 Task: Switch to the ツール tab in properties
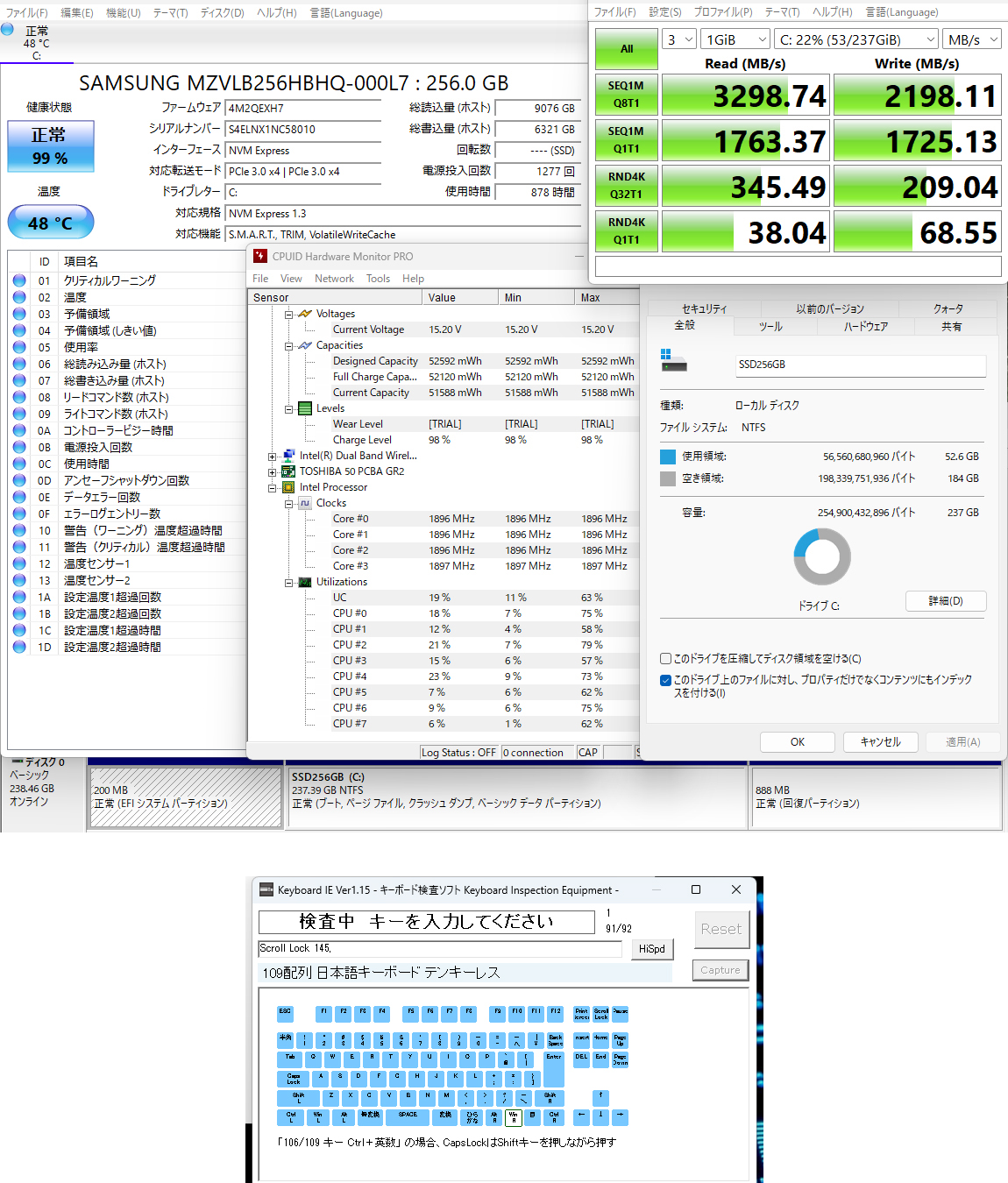(770, 326)
